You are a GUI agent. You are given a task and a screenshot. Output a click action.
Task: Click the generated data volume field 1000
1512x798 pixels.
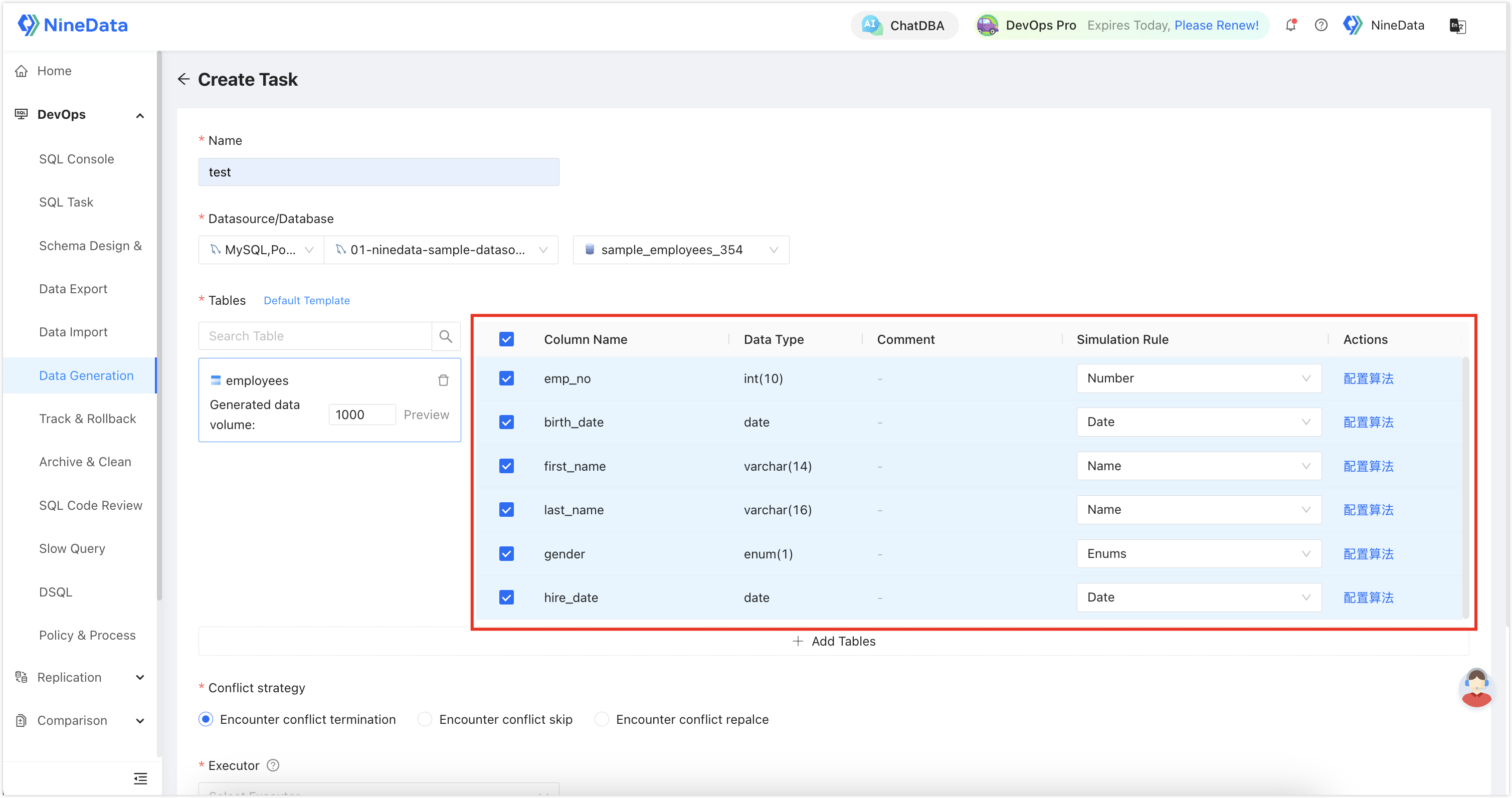point(361,415)
